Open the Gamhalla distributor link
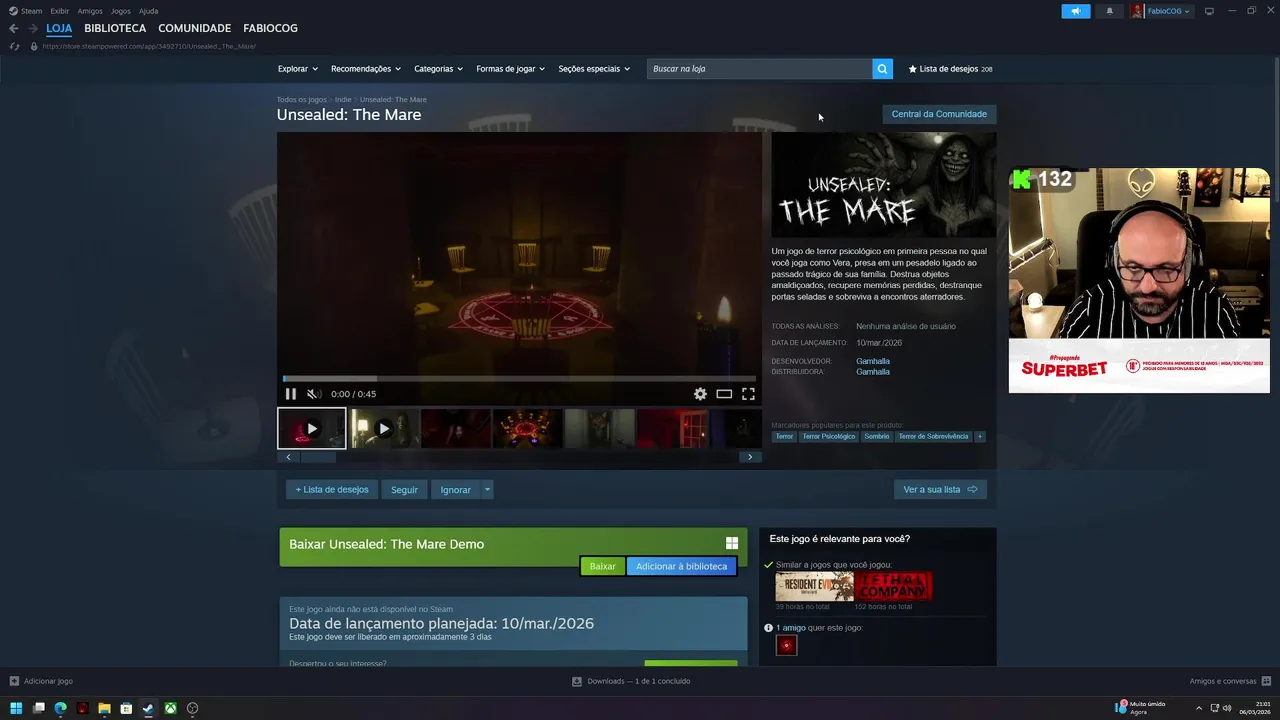This screenshot has width=1280, height=720. coord(873,372)
